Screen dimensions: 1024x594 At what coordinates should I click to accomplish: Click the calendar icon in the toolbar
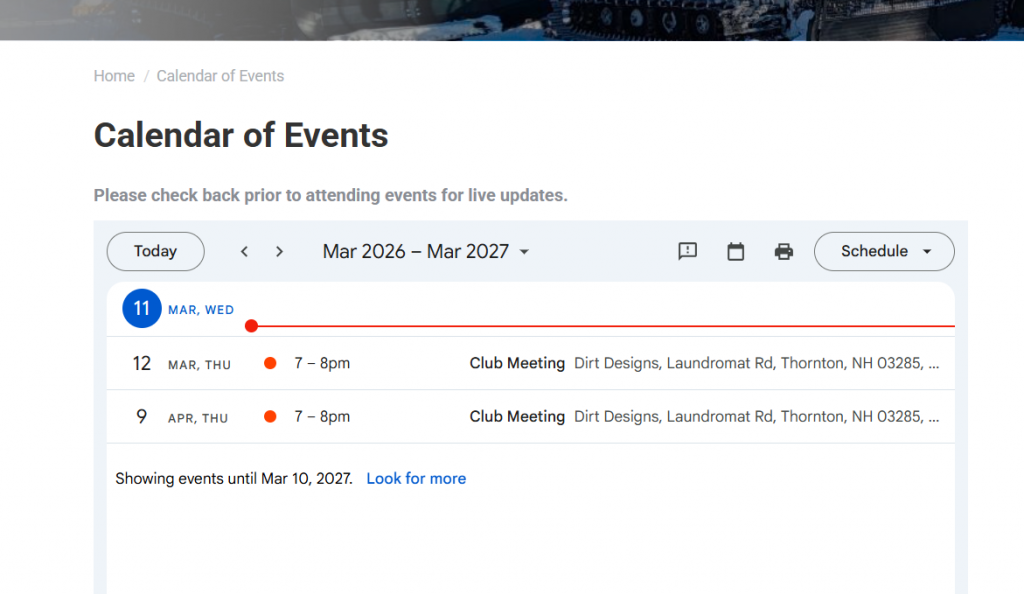click(x=735, y=251)
